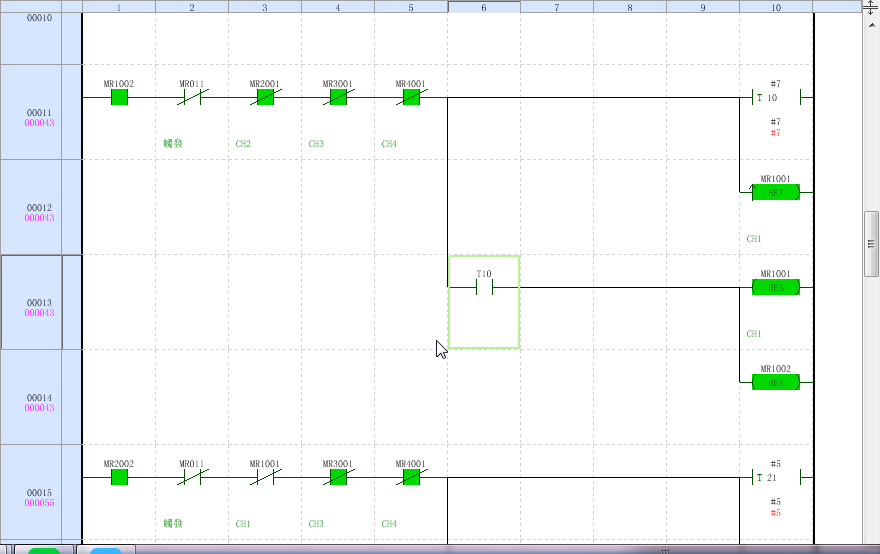This screenshot has height=554, width=880.
Task: Select the MR1002 RES coil on rung 00014
Action: 775,383
